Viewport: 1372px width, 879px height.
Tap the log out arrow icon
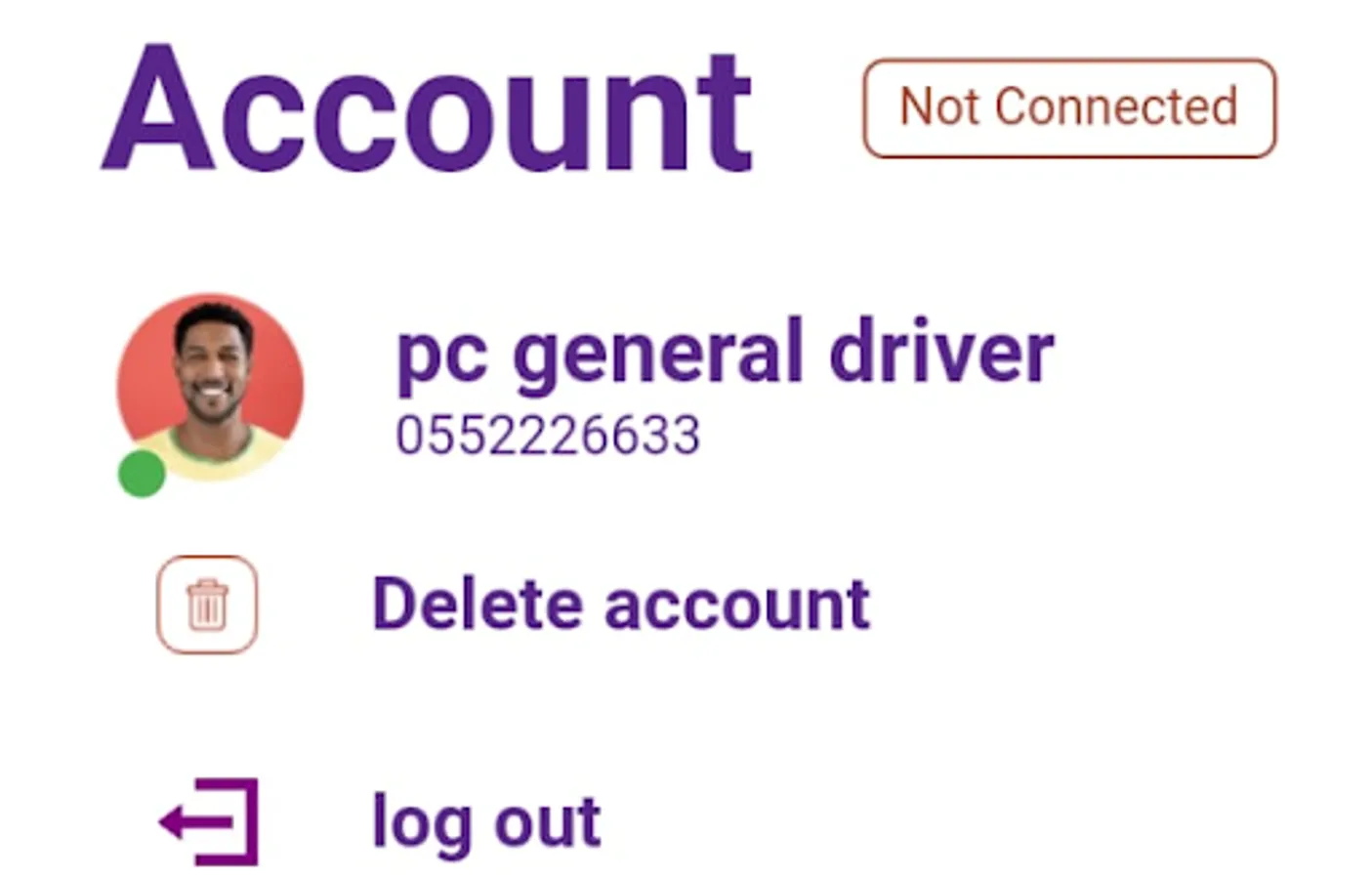[209, 821]
